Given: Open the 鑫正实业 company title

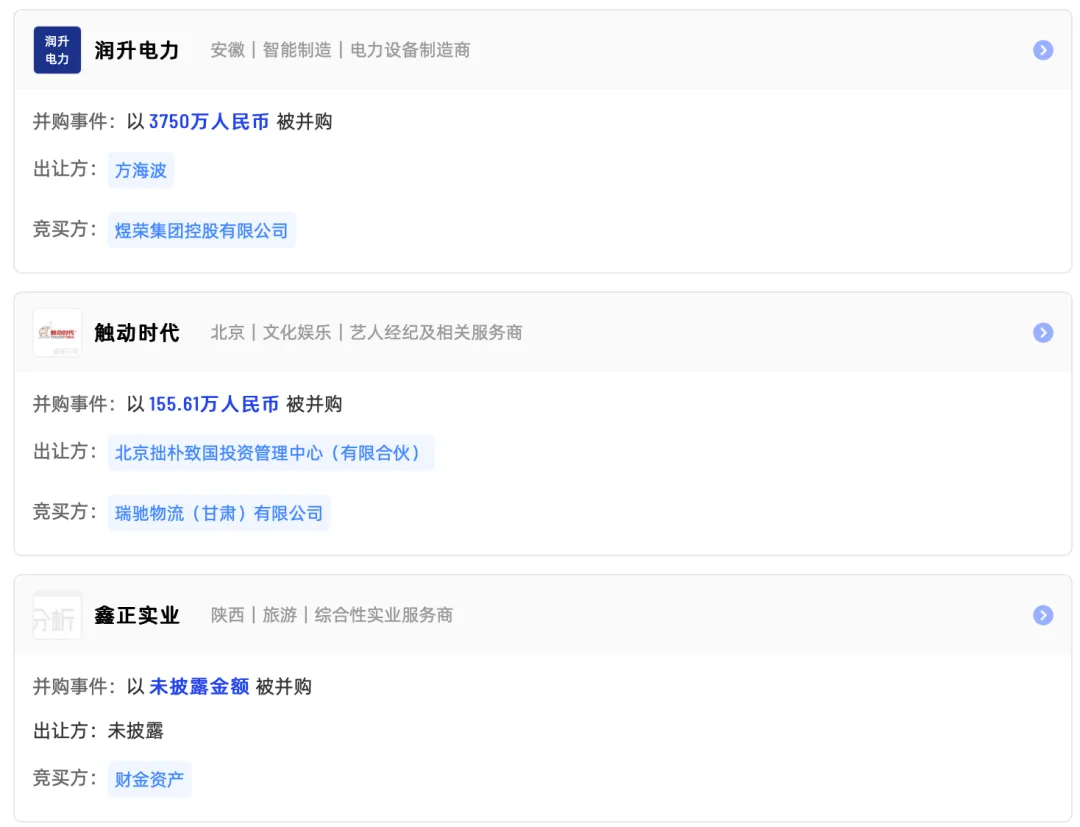Looking at the screenshot, I should (136, 615).
